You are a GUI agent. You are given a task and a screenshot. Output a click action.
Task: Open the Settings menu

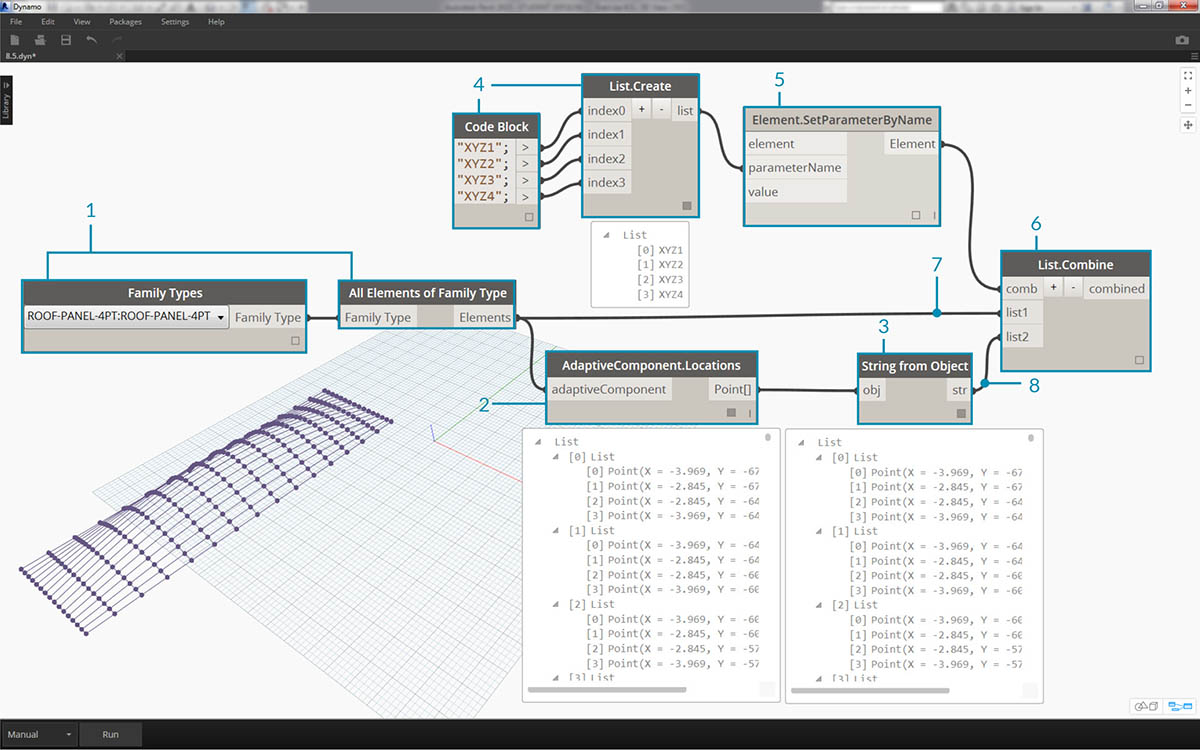[x=174, y=21]
